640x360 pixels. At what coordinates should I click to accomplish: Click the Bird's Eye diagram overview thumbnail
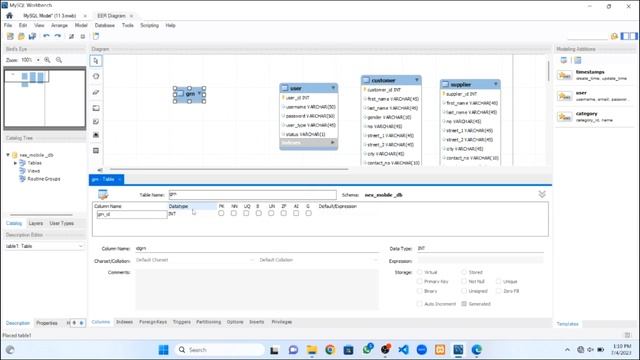click(x=45, y=98)
